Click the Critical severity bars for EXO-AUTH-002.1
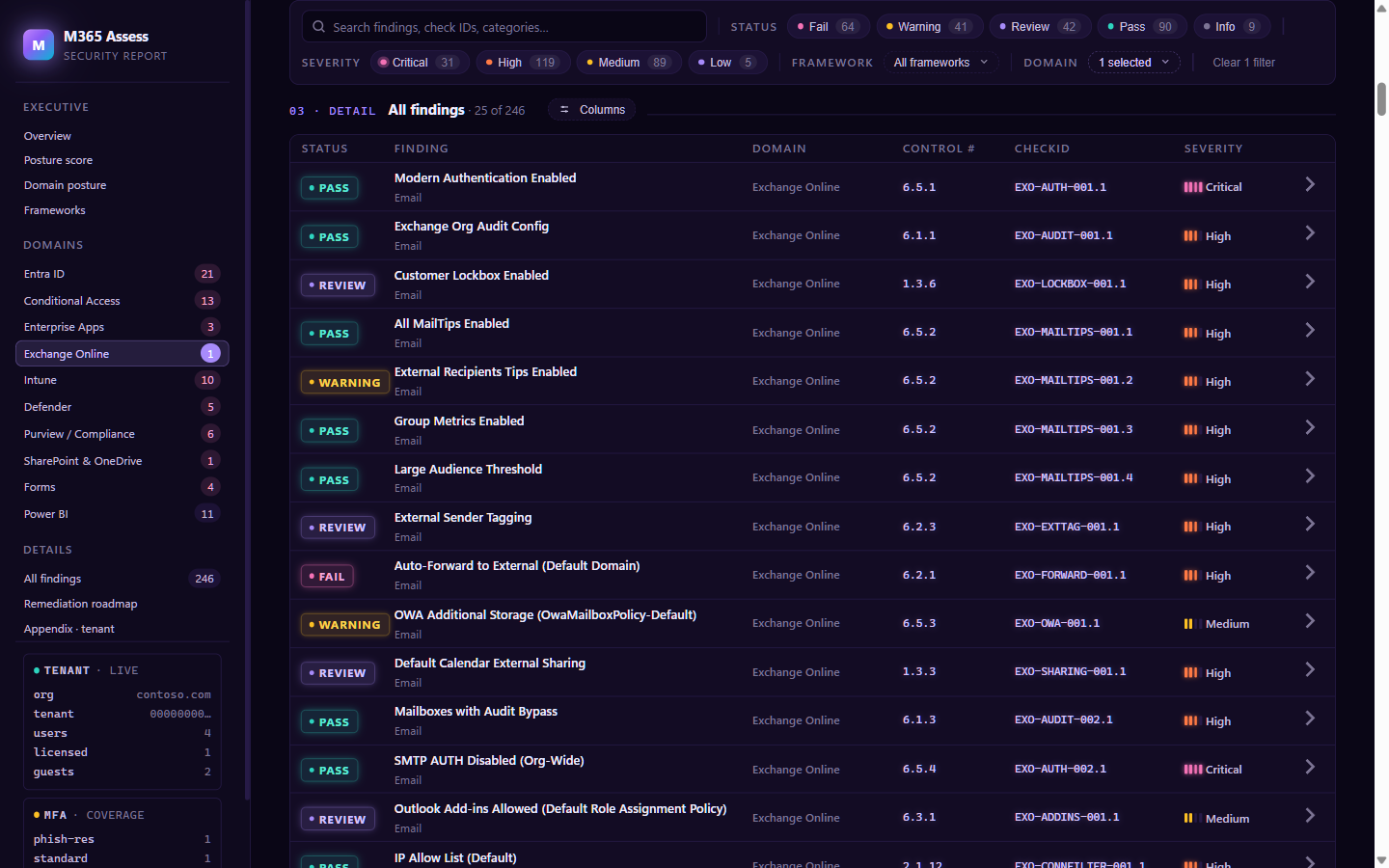Screen dimensions: 1389x868 point(1193,770)
